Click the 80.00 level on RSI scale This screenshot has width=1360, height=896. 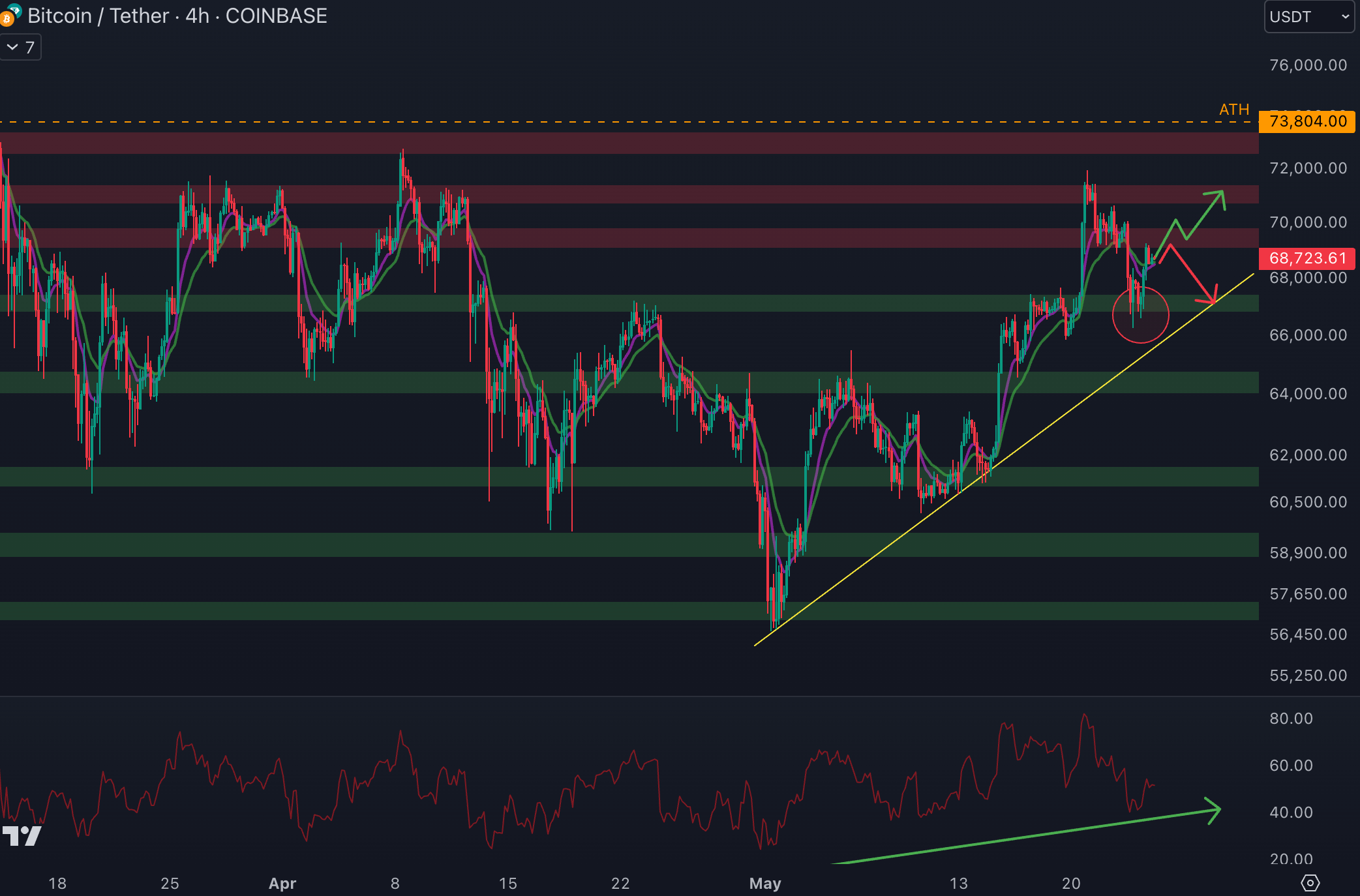click(x=1291, y=719)
